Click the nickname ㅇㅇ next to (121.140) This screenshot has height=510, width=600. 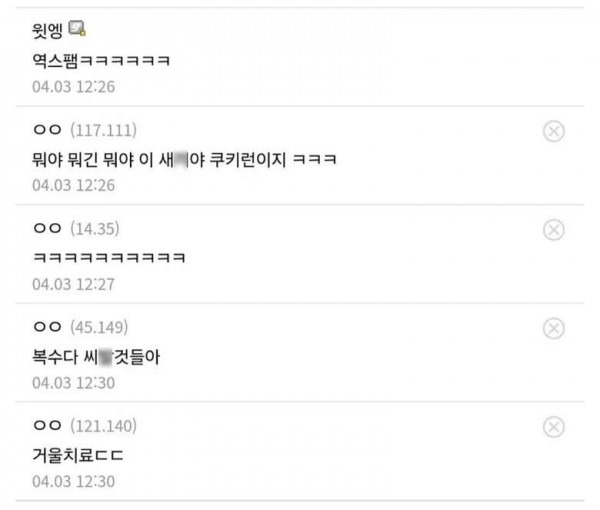click(x=47, y=425)
